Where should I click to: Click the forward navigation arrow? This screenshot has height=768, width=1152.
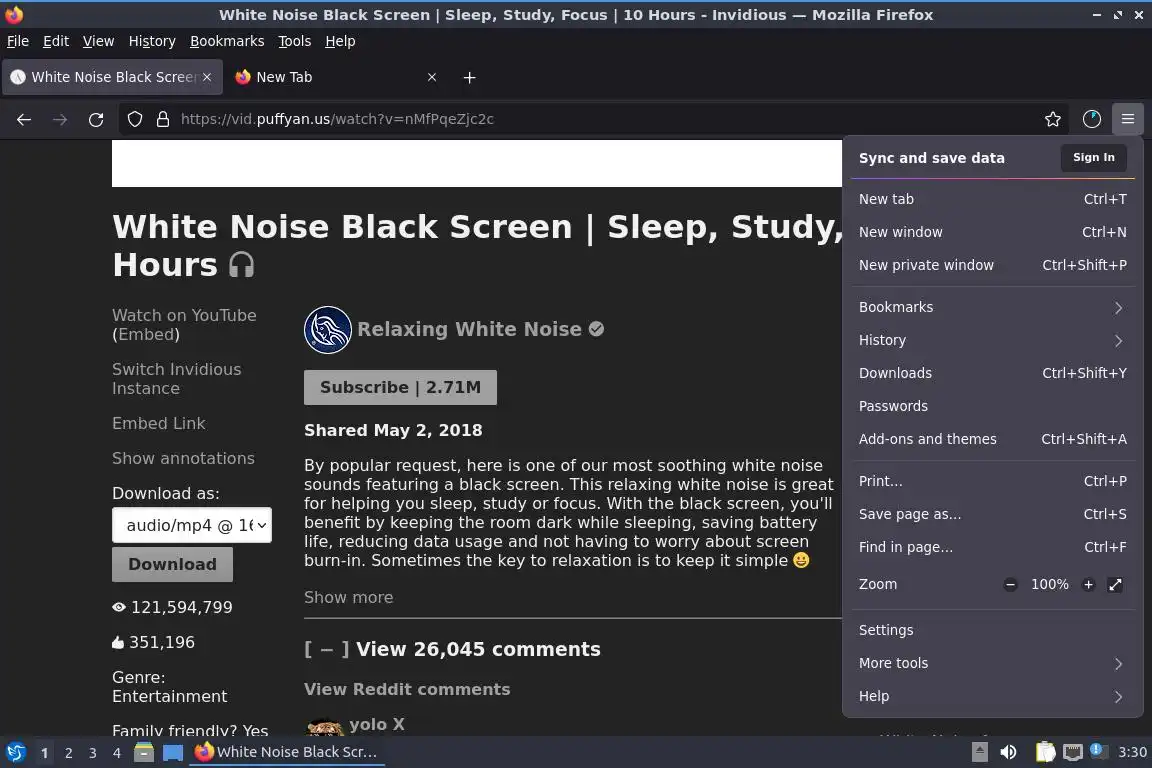pyautogui.click(x=60, y=119)
